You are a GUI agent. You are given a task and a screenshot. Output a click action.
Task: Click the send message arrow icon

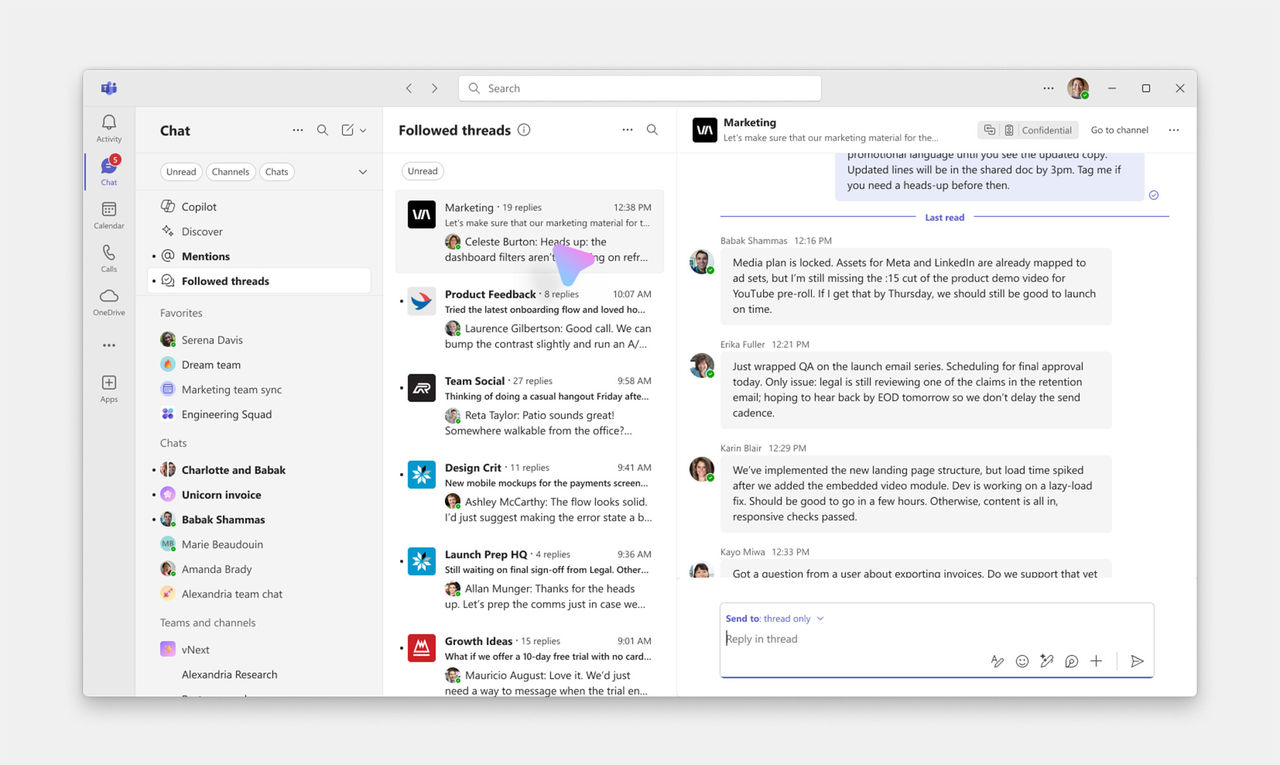[1137, 661]
